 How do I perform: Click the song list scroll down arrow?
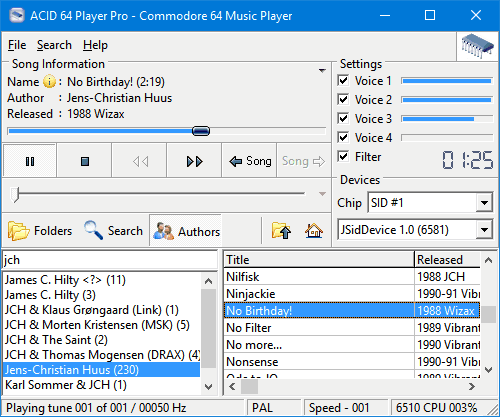[x=488, y=369]
